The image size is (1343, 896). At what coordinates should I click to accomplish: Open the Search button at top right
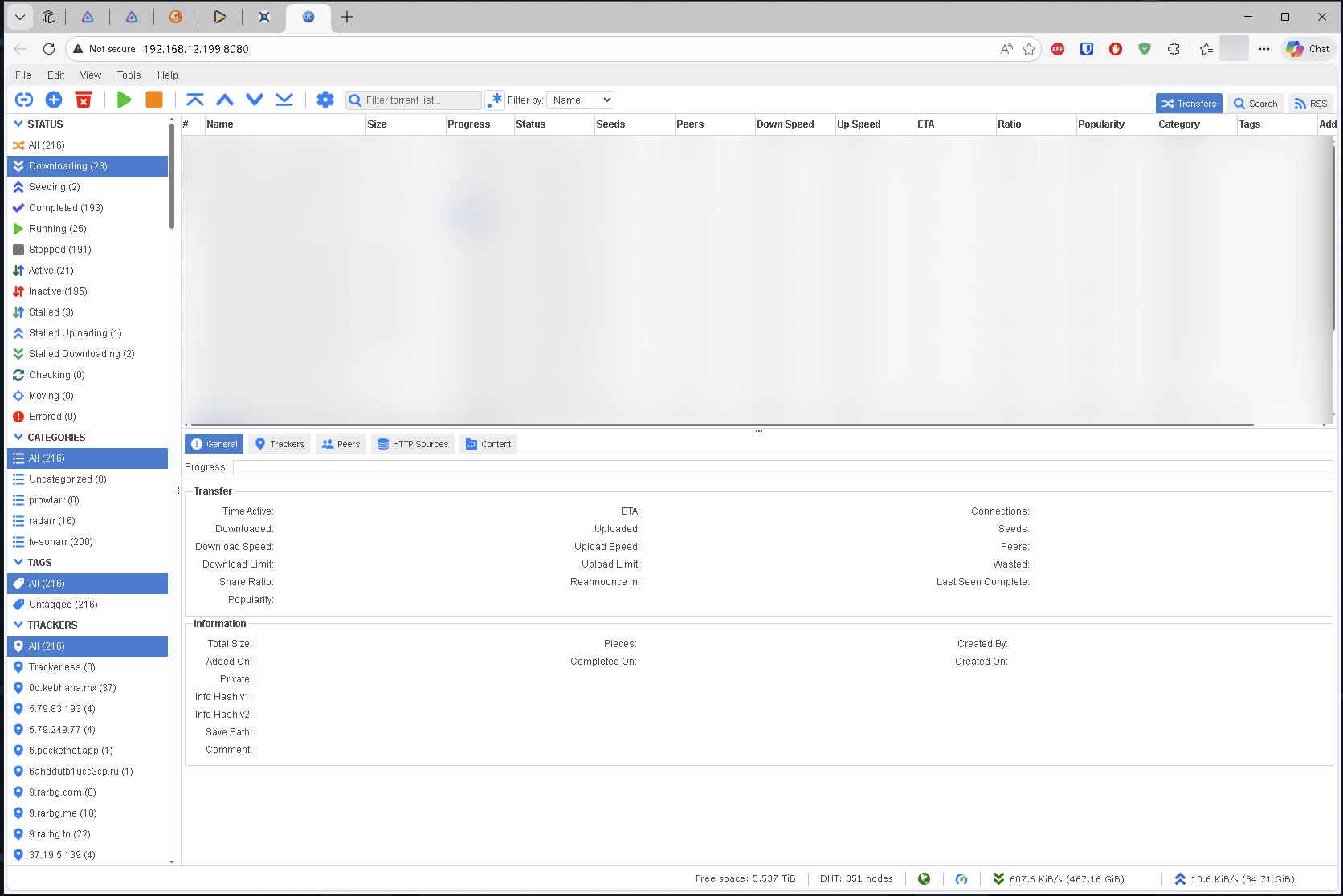click(1255, 104)
